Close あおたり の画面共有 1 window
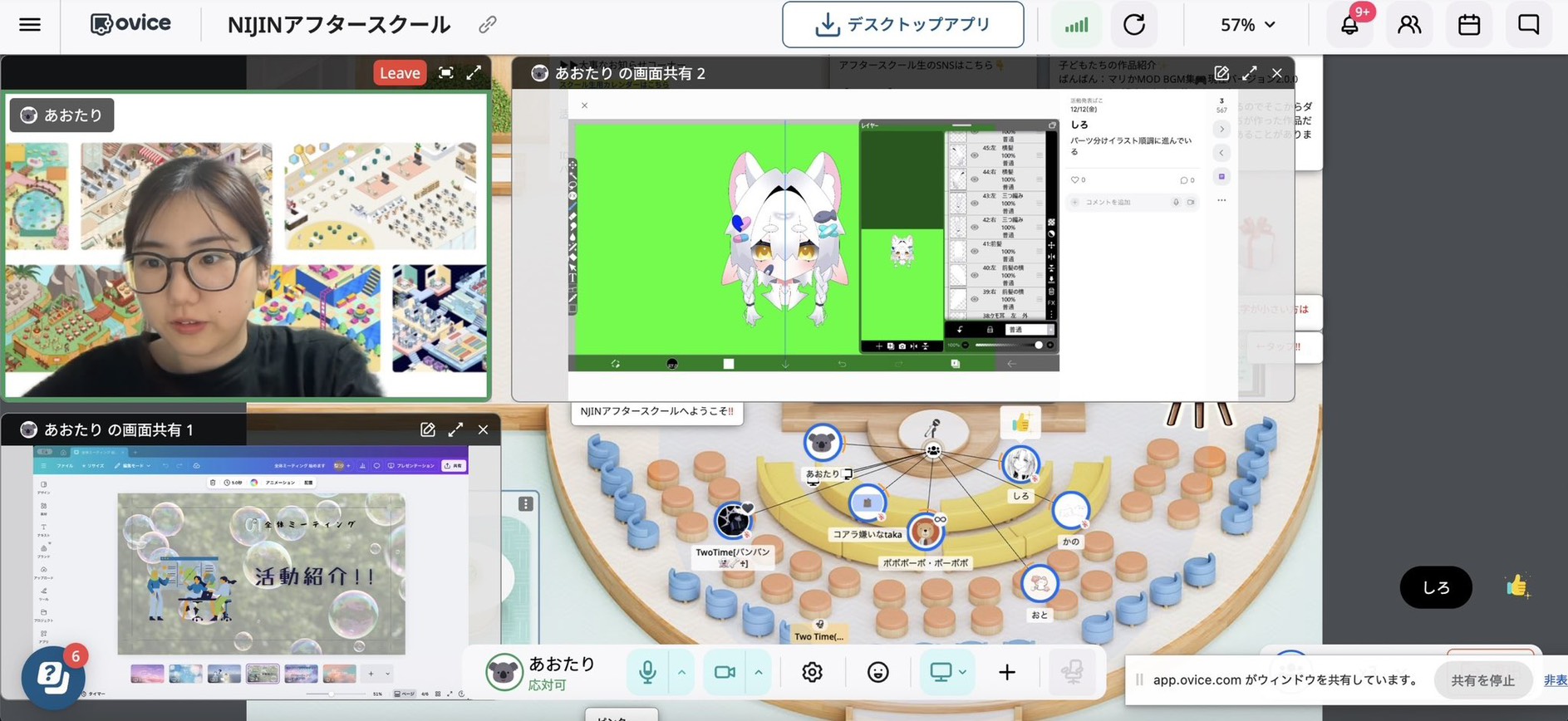The height and width of the screenshot is (721, 1568). pos(483,429)
